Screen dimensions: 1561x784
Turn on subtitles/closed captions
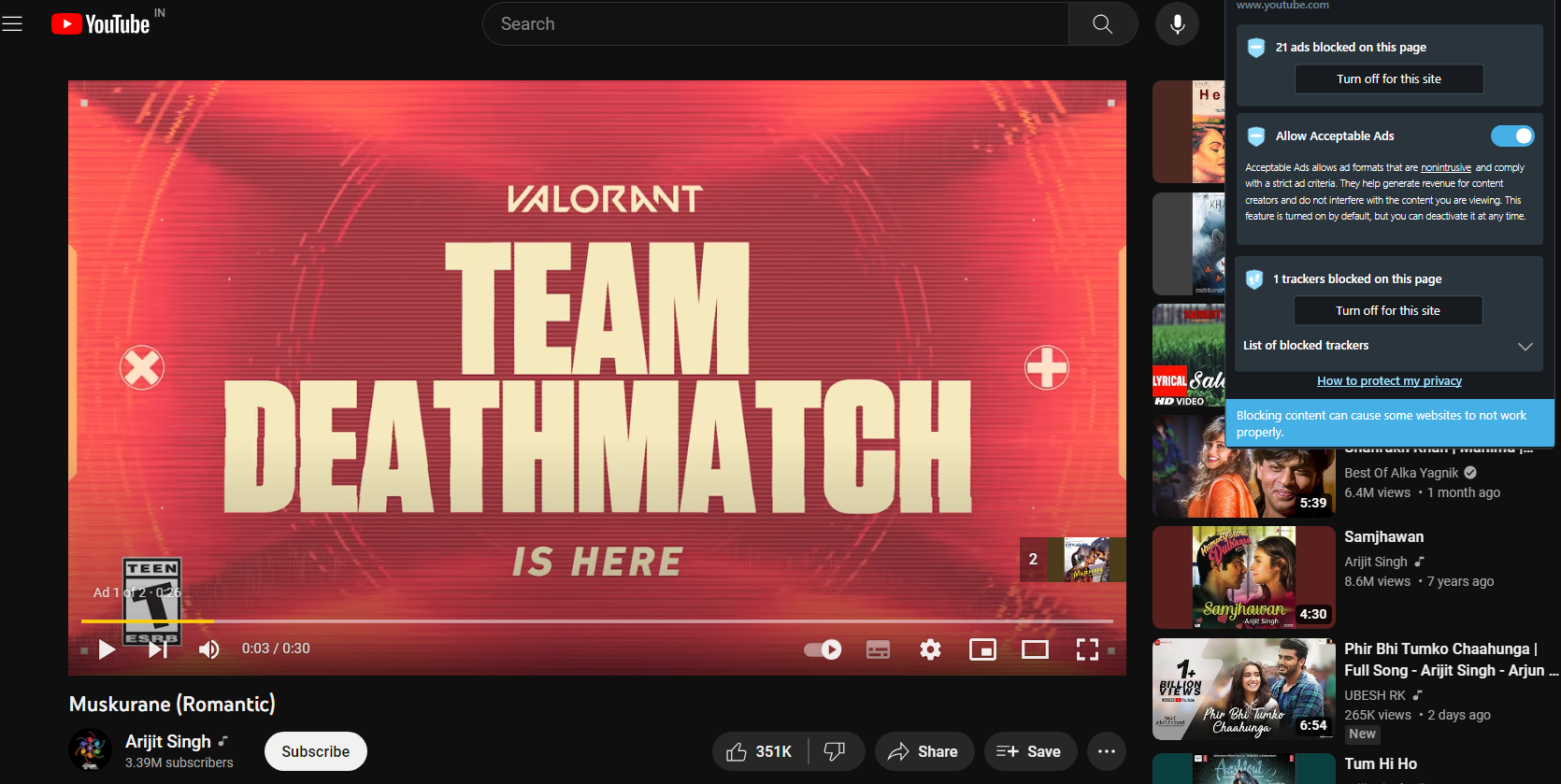878,649
